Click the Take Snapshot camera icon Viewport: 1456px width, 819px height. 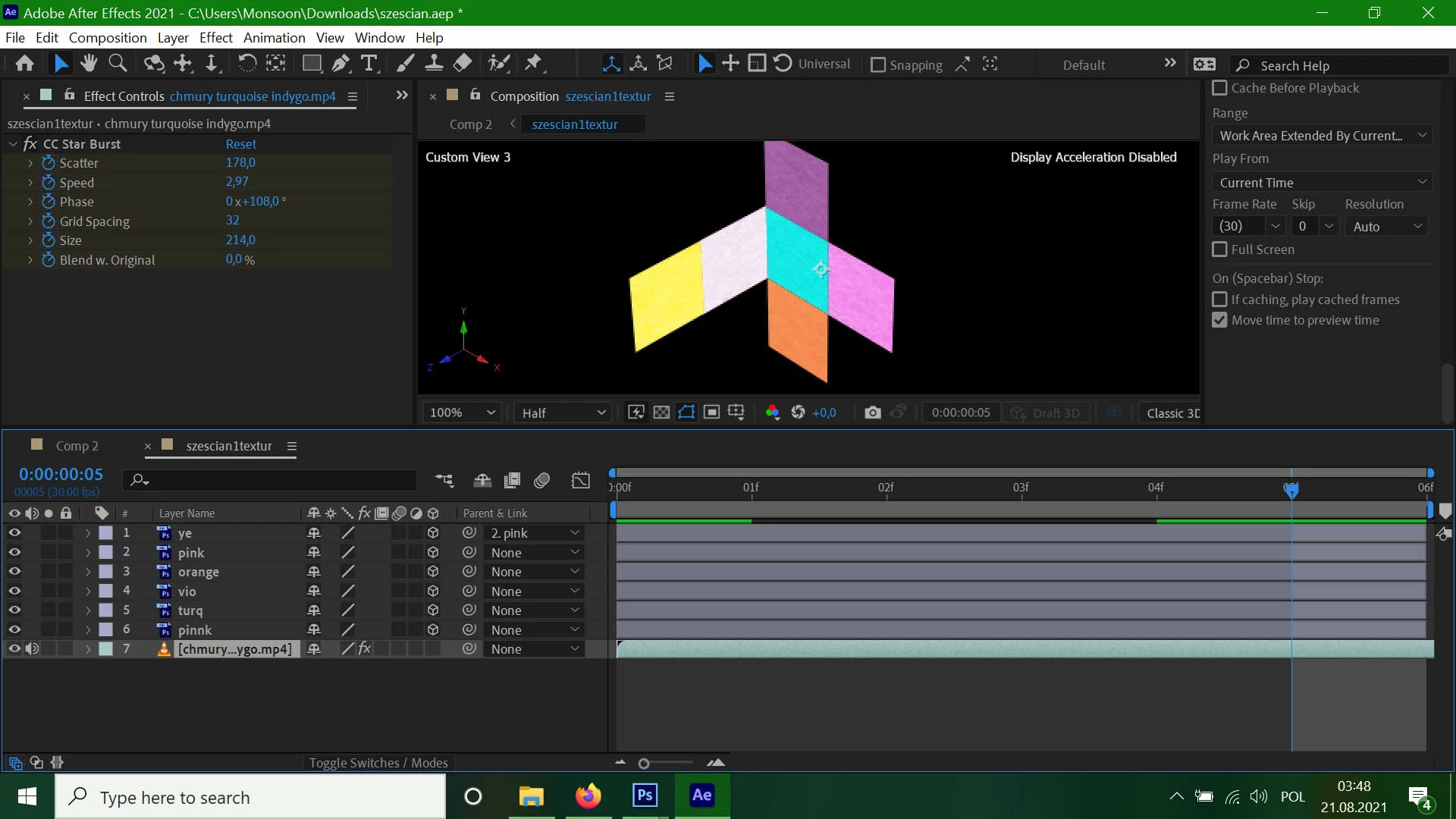coord(872,413)
